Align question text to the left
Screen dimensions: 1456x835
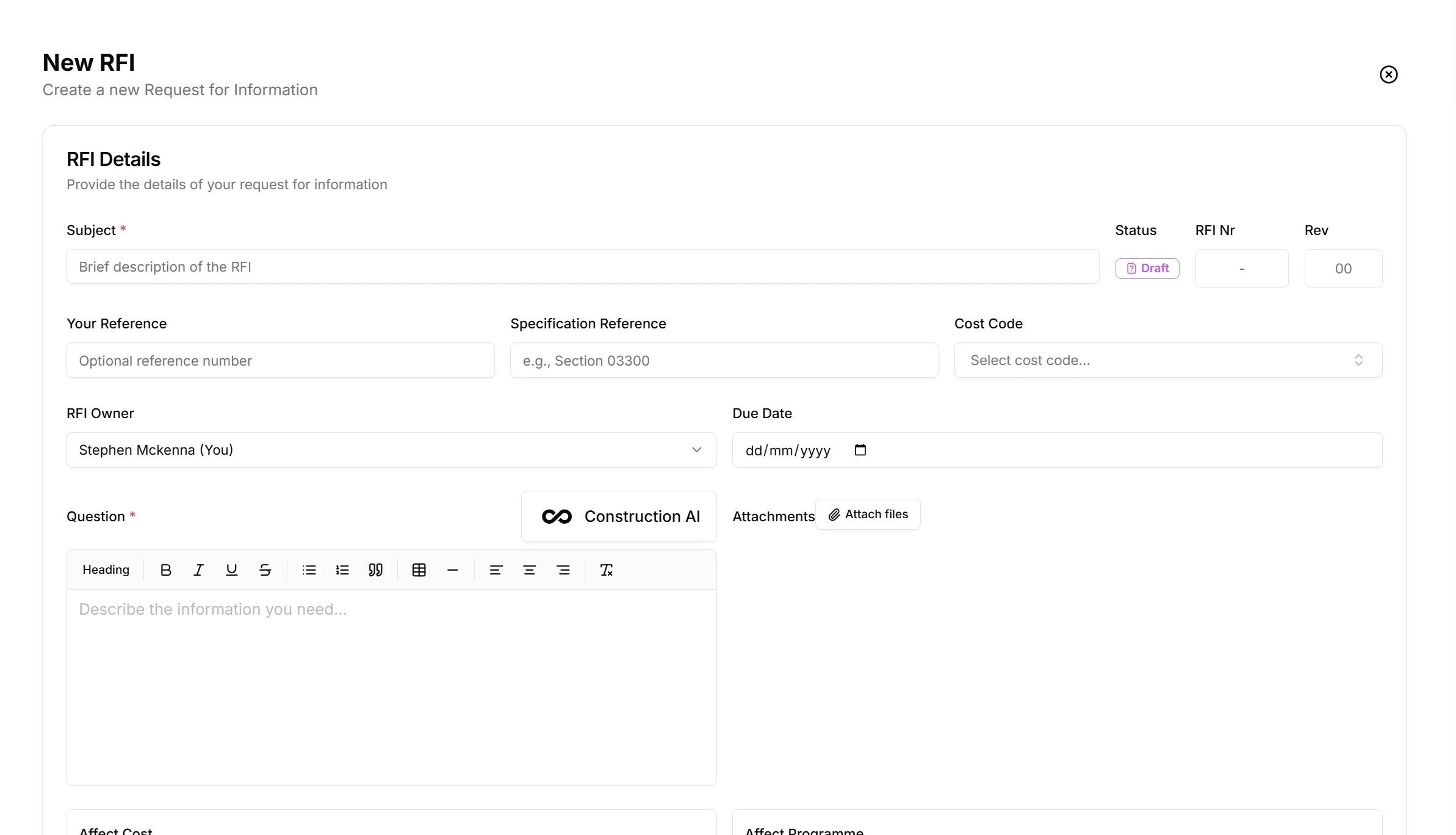pos(496,569)
